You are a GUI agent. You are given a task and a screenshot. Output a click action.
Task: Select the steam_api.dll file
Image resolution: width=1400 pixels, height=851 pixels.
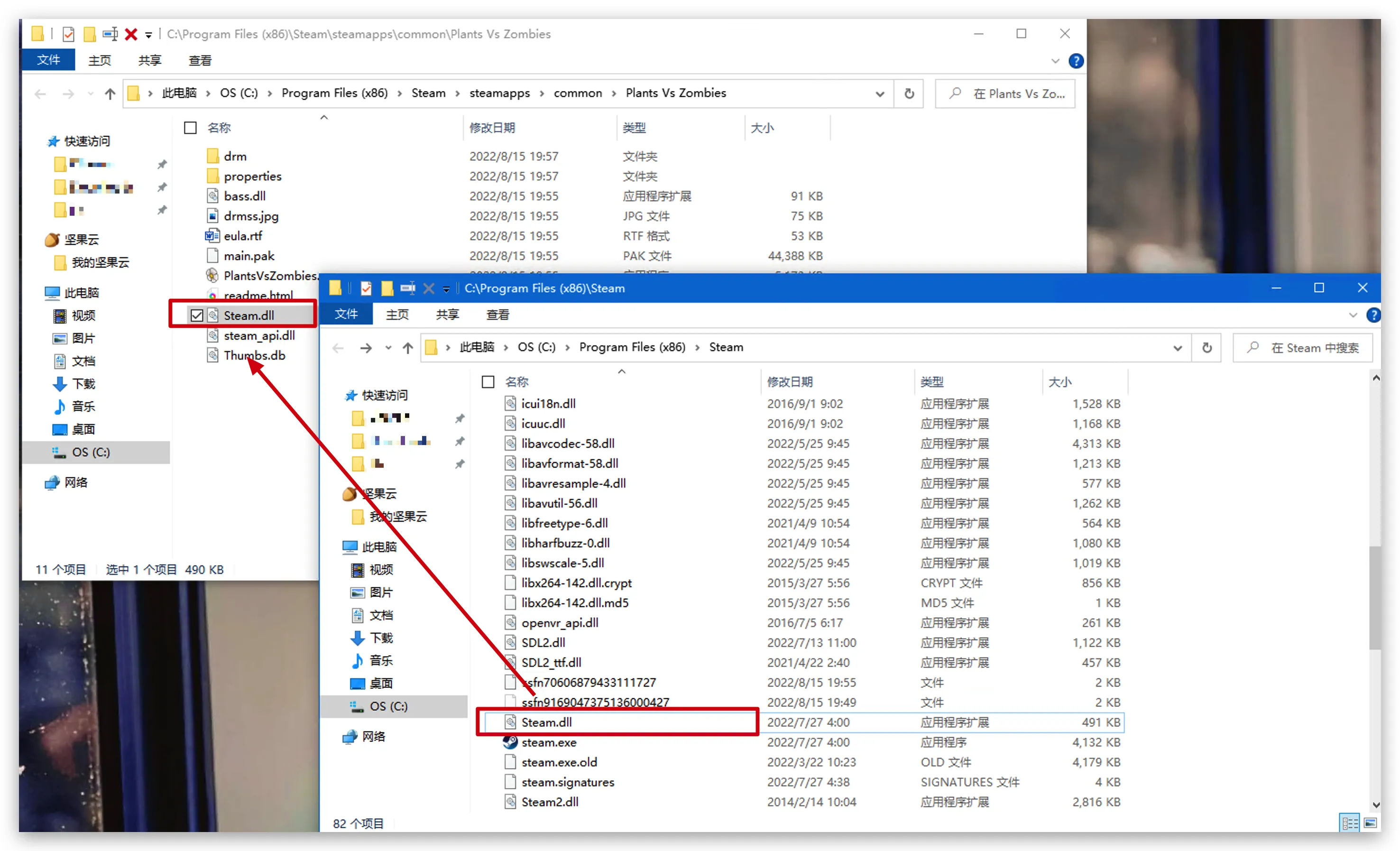259,335
